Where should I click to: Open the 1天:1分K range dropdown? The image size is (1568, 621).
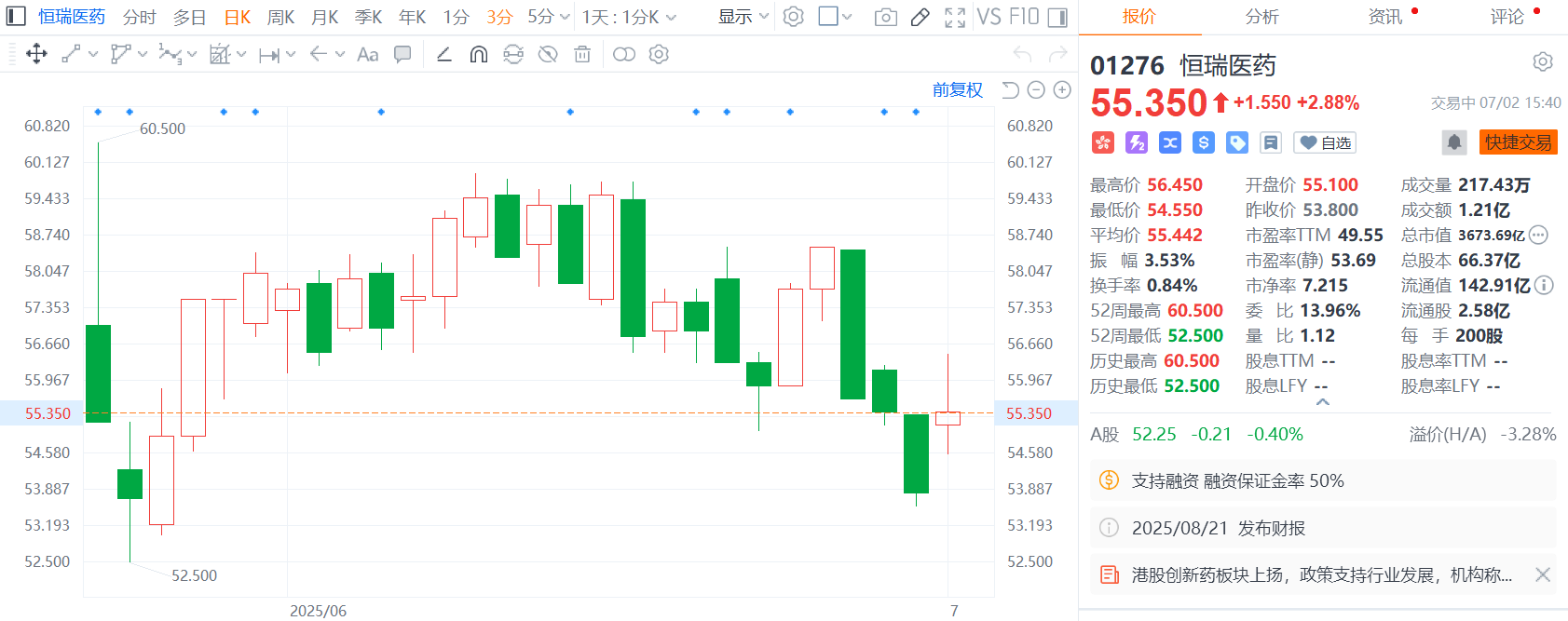[629, 17]
